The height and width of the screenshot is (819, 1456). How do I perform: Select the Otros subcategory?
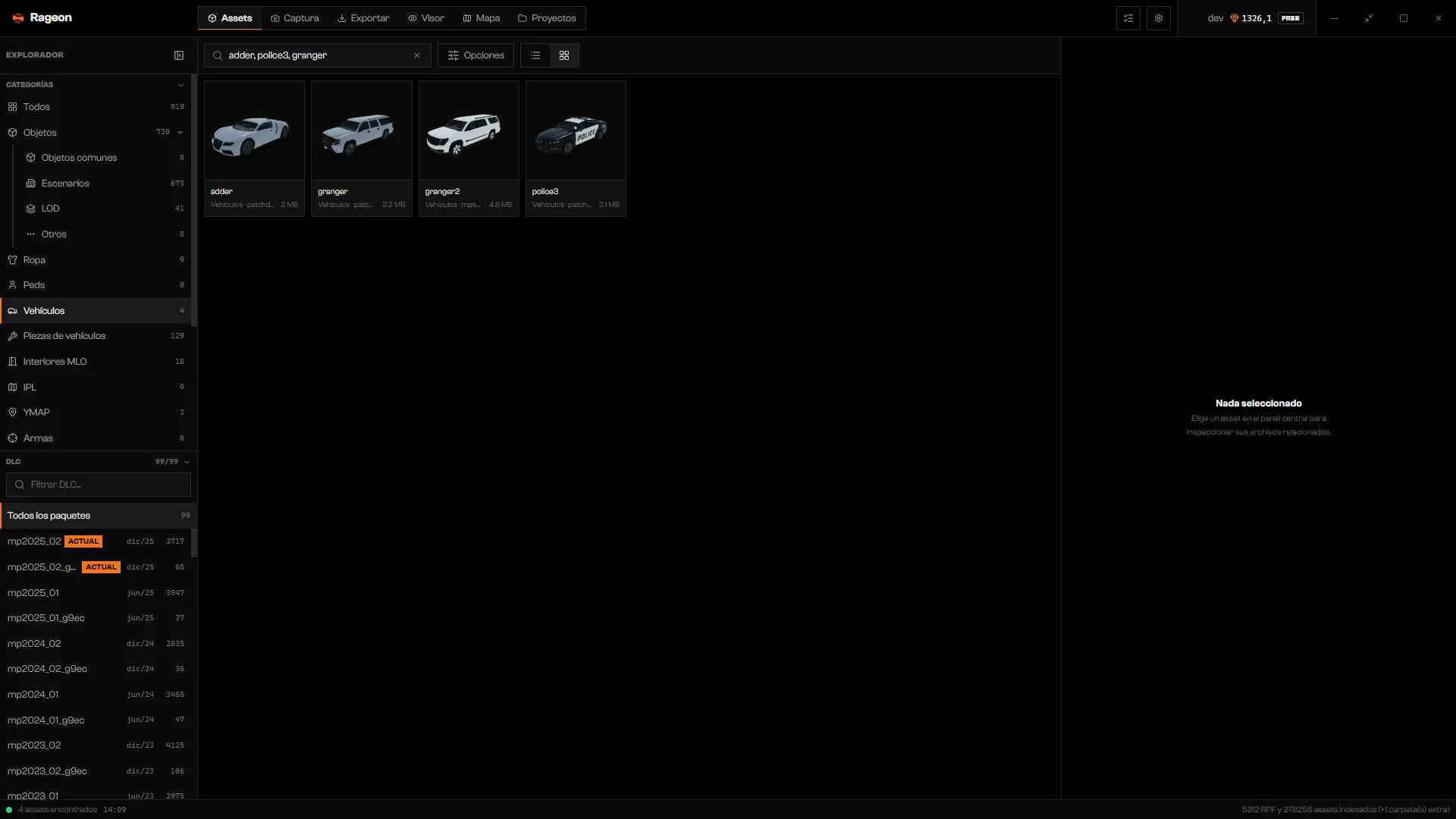point(105,234)
